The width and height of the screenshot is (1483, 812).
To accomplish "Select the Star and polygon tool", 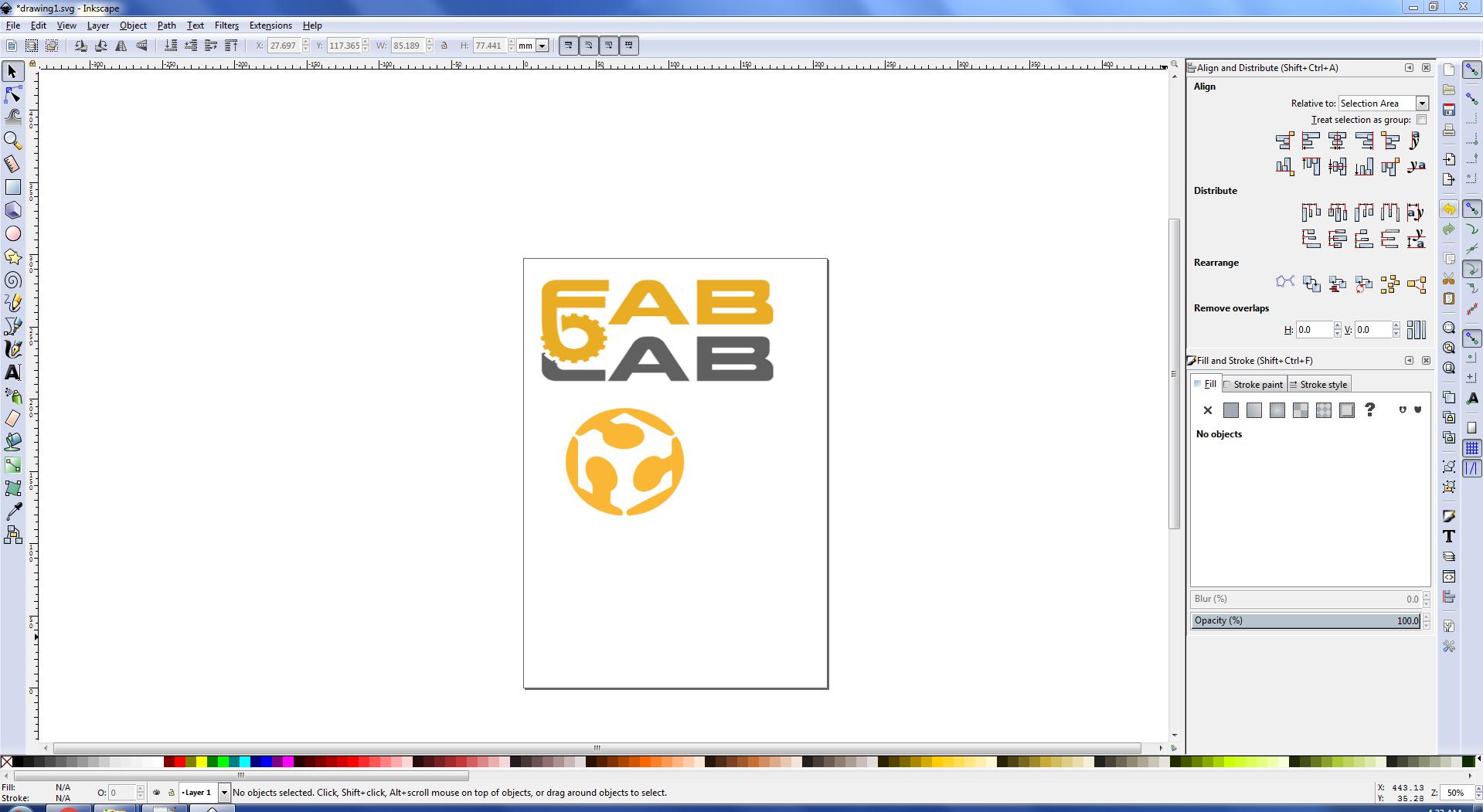I will coord(13,257).
